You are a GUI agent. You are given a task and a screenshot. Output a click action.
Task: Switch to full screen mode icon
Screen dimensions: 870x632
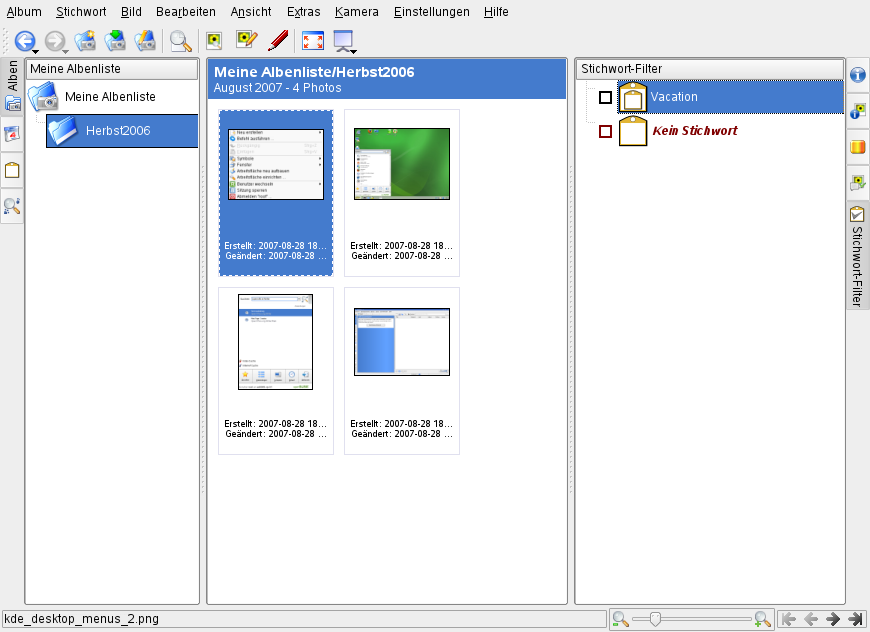(313, 41)
